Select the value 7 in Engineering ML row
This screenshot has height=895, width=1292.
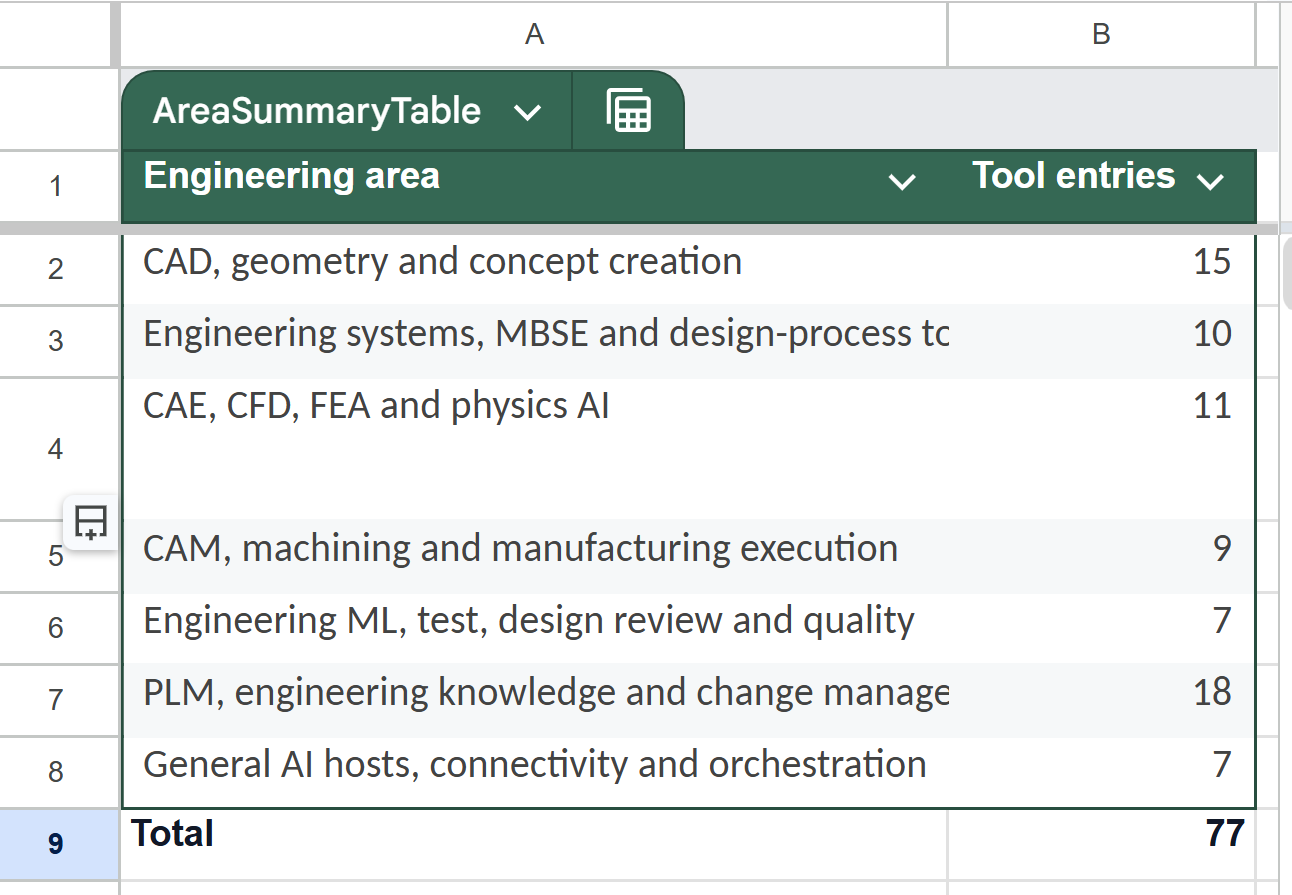tap(1101, 628)
